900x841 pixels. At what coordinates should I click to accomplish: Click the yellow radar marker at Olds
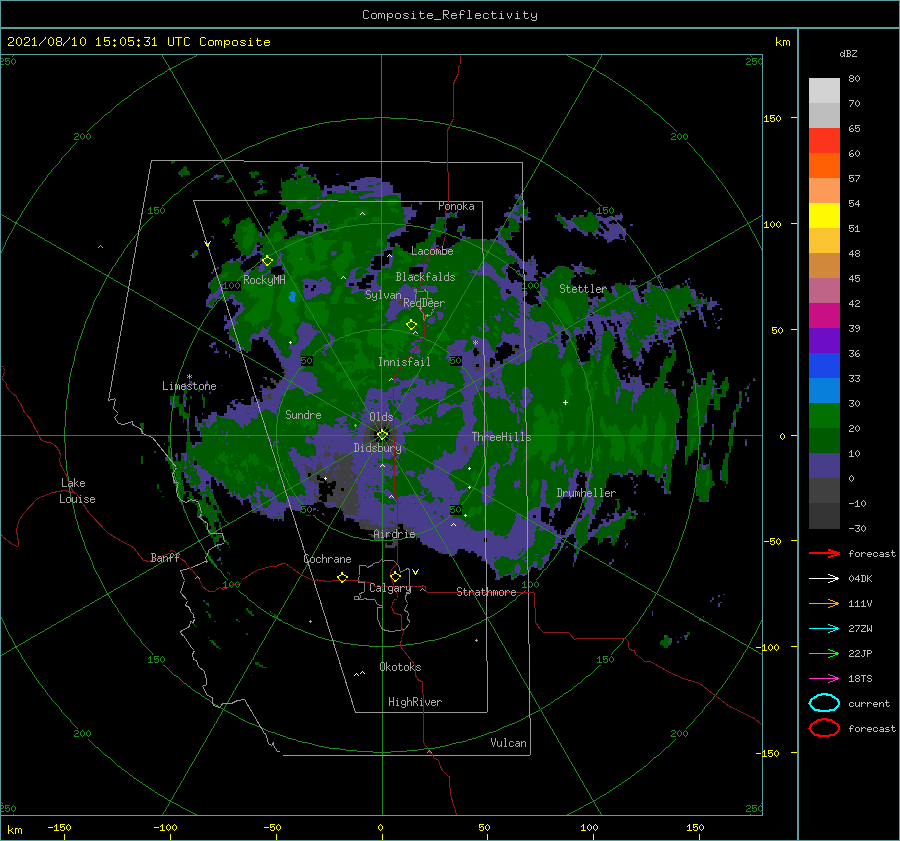tap(382, 435)
